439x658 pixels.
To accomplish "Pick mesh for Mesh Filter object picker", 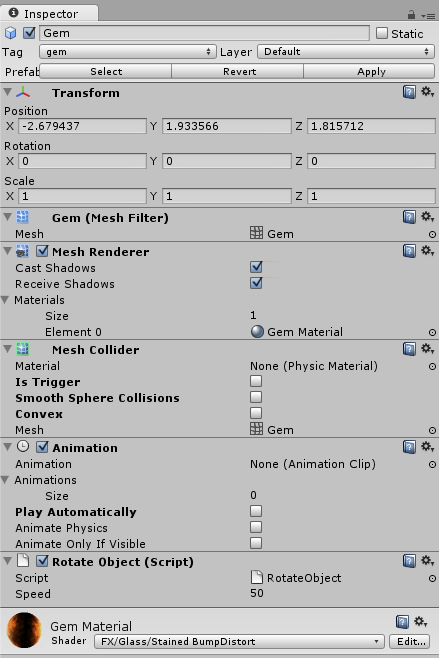I will 432,235.
